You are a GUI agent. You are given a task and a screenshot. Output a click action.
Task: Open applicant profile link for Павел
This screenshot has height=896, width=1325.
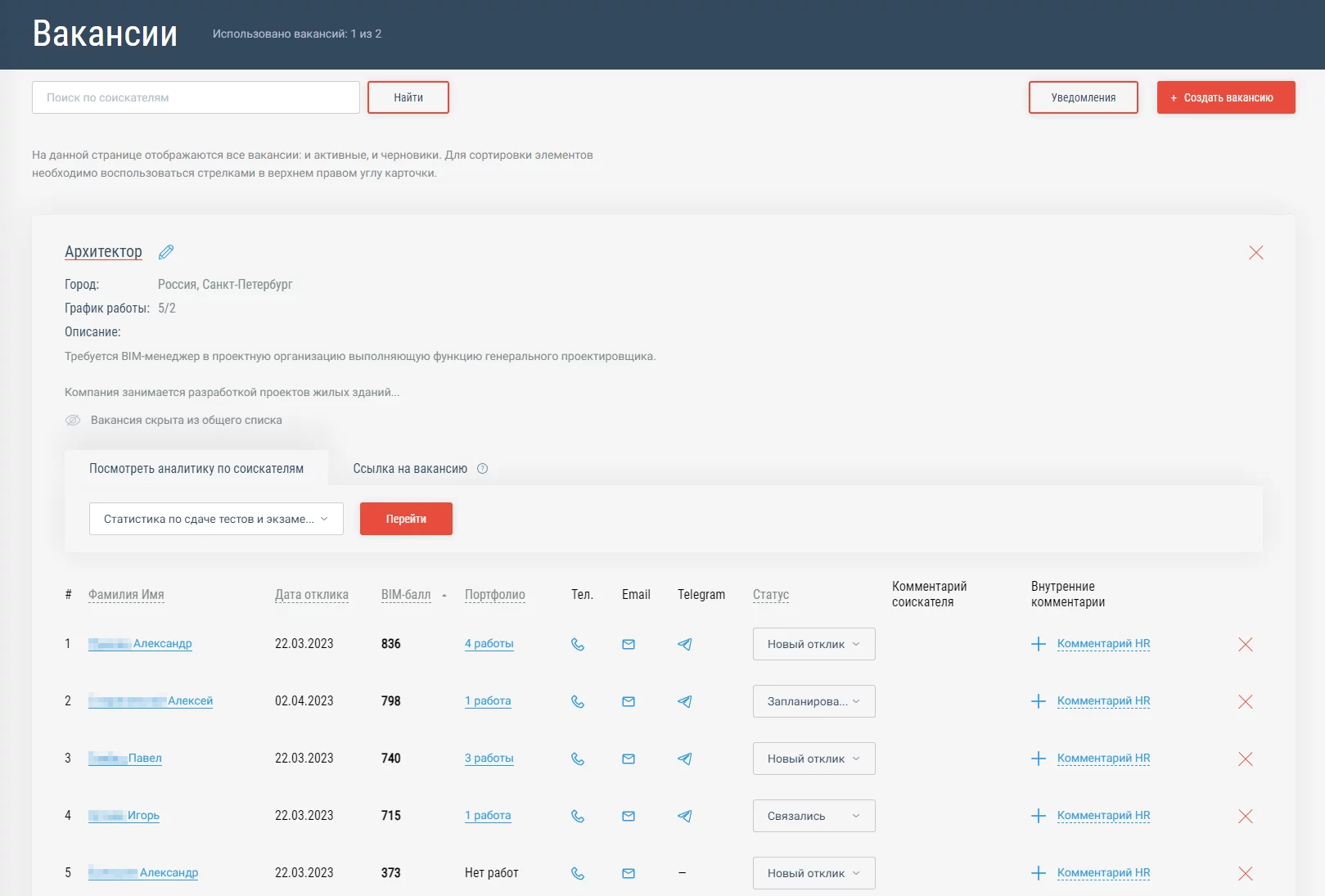(125, 759)
